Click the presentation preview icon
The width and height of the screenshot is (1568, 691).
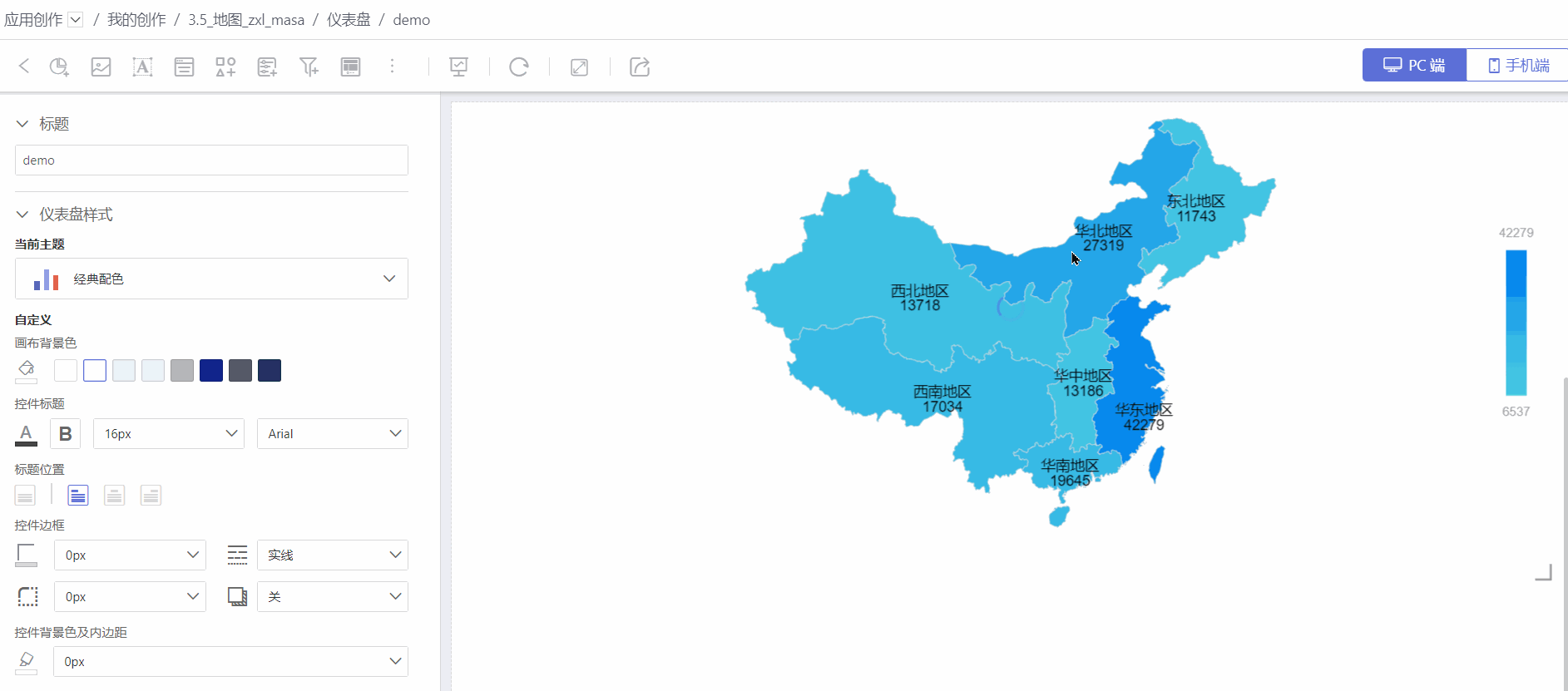coord(458,67)
